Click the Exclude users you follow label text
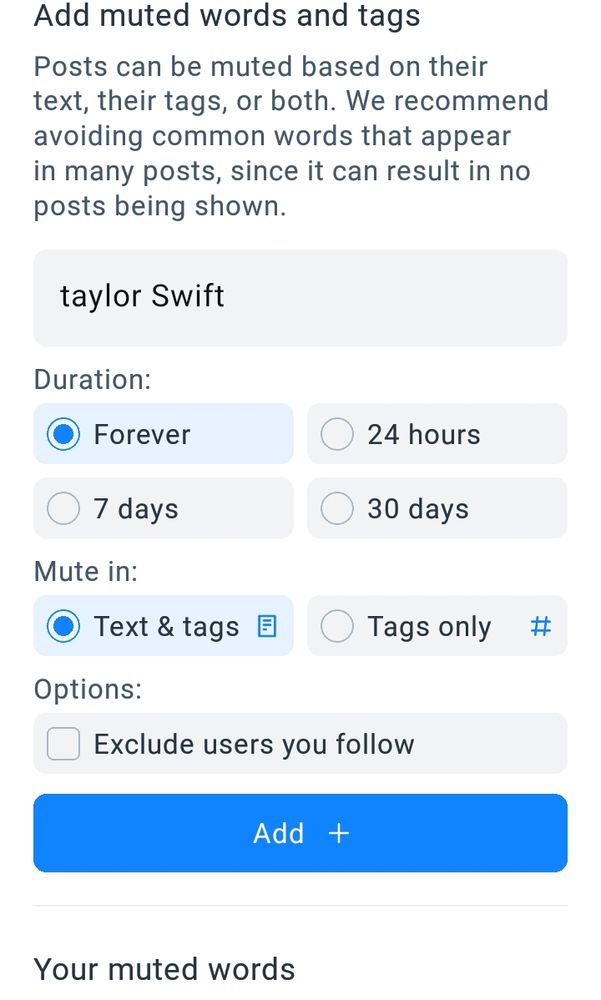This screenshot has width=601, height=1000. point(254,744)
